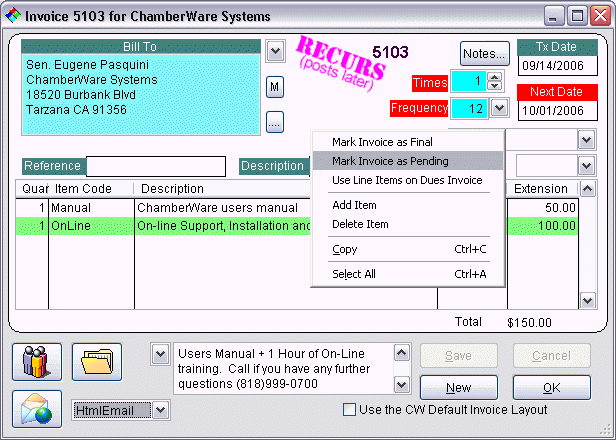Open the invoice message dropdown arrow
616x440 pixels.
[x=160, y=354]
